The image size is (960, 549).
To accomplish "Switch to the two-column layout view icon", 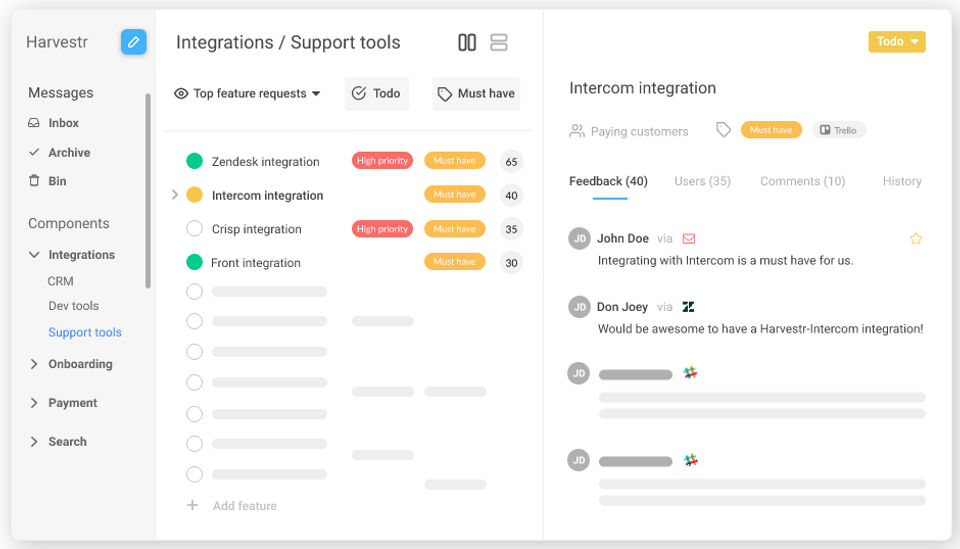I will coord(467,42).
